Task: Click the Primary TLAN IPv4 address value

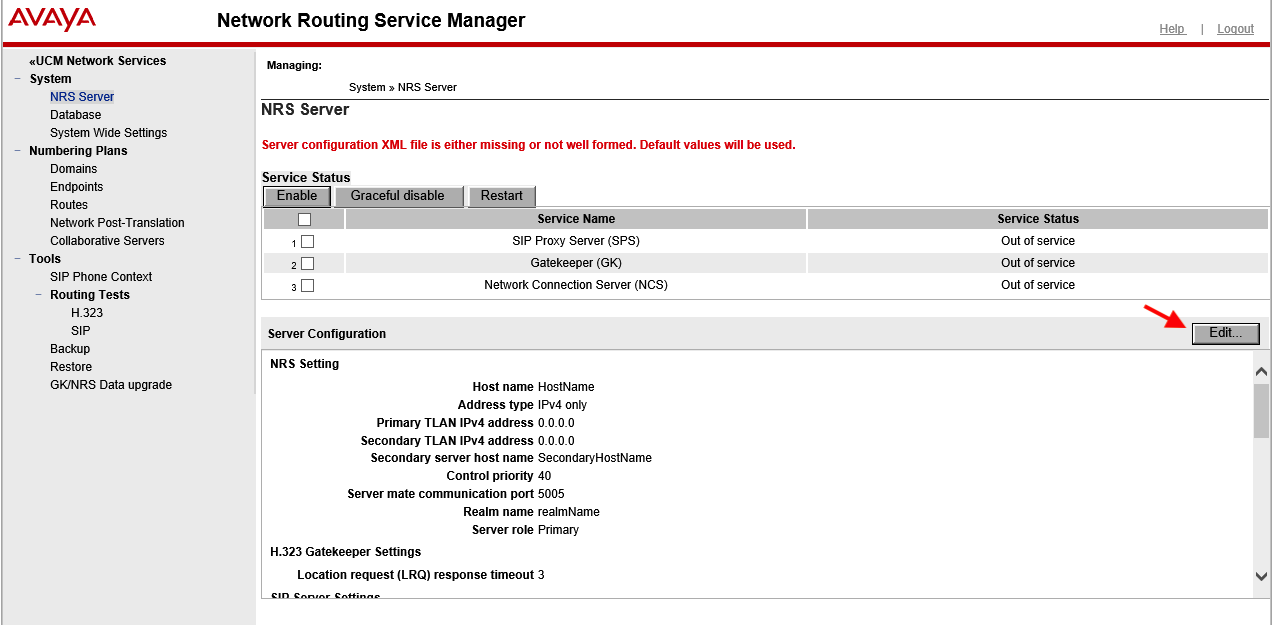Action: (x=556, y=423)
